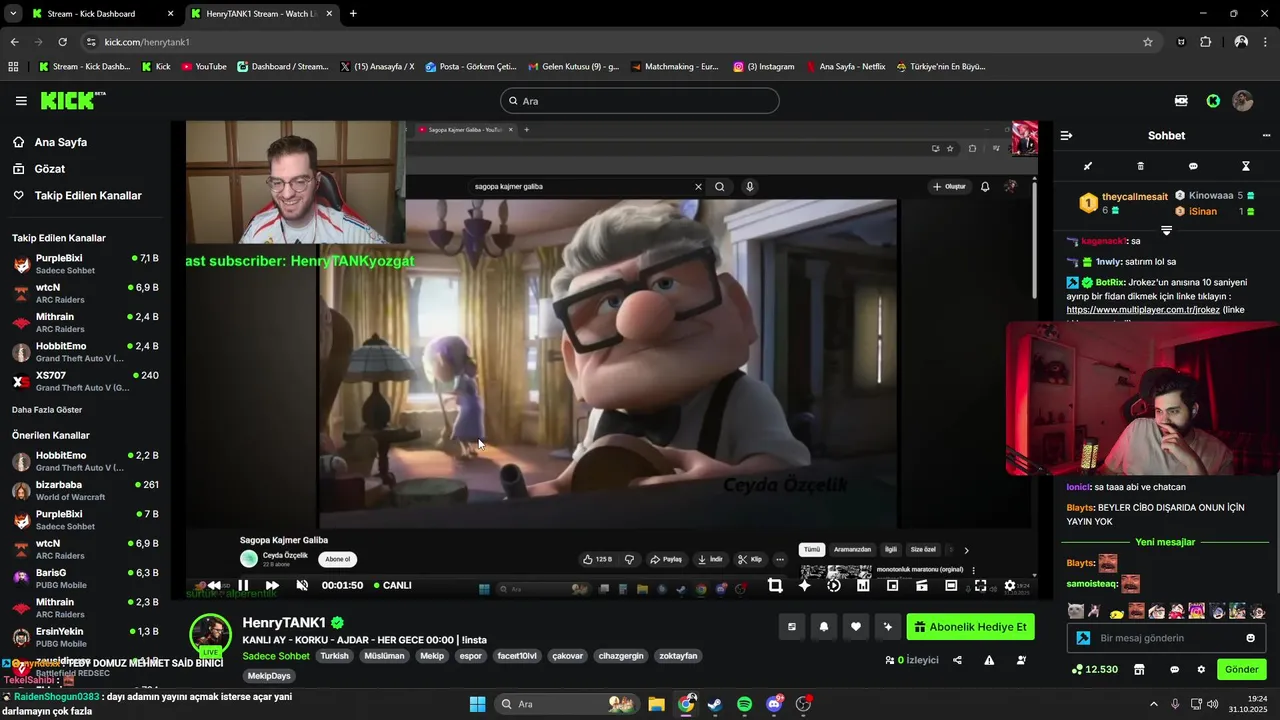Go to Ana Sayfa in the sidebar

tap(60, 142)
